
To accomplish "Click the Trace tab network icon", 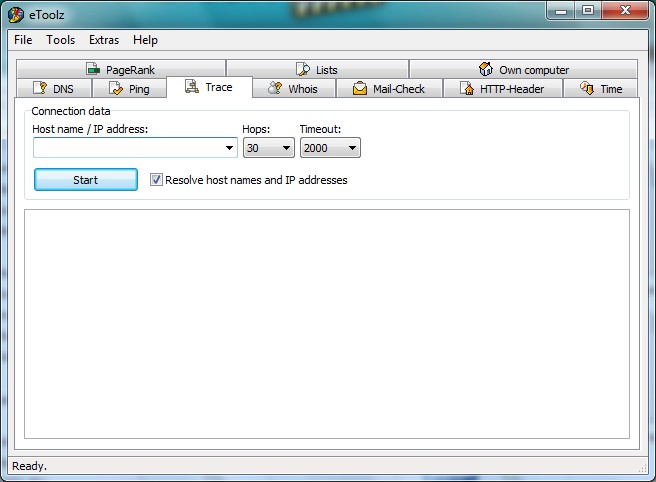I will [192, 87].
